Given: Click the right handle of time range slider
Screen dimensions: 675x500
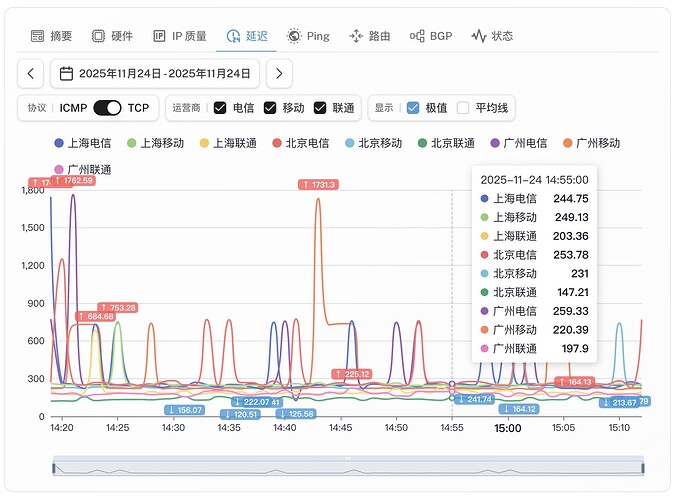Looking at the screenshot, I should pos(642,467).
